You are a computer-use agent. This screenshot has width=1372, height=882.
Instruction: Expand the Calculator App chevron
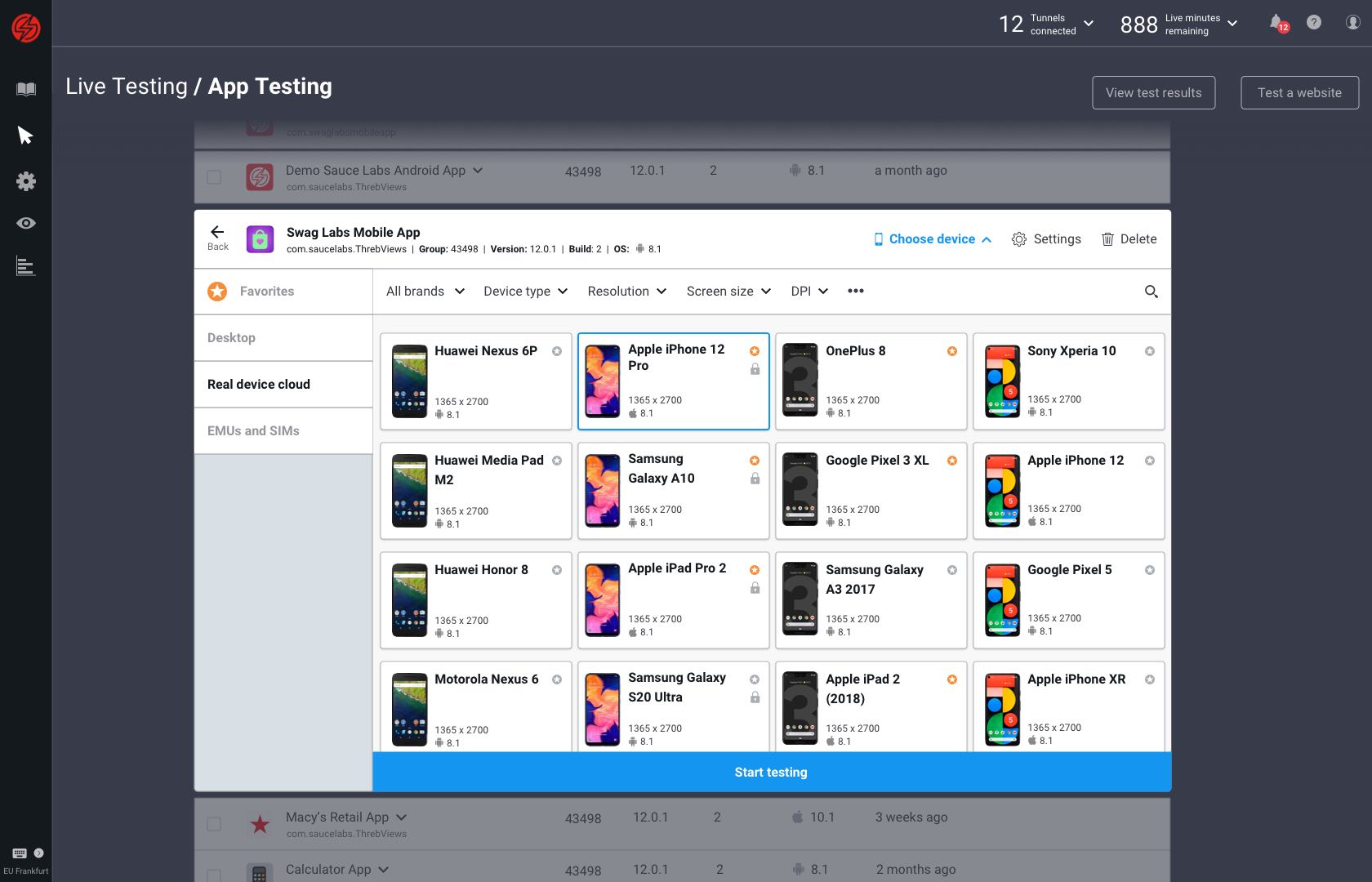[384, 870]
